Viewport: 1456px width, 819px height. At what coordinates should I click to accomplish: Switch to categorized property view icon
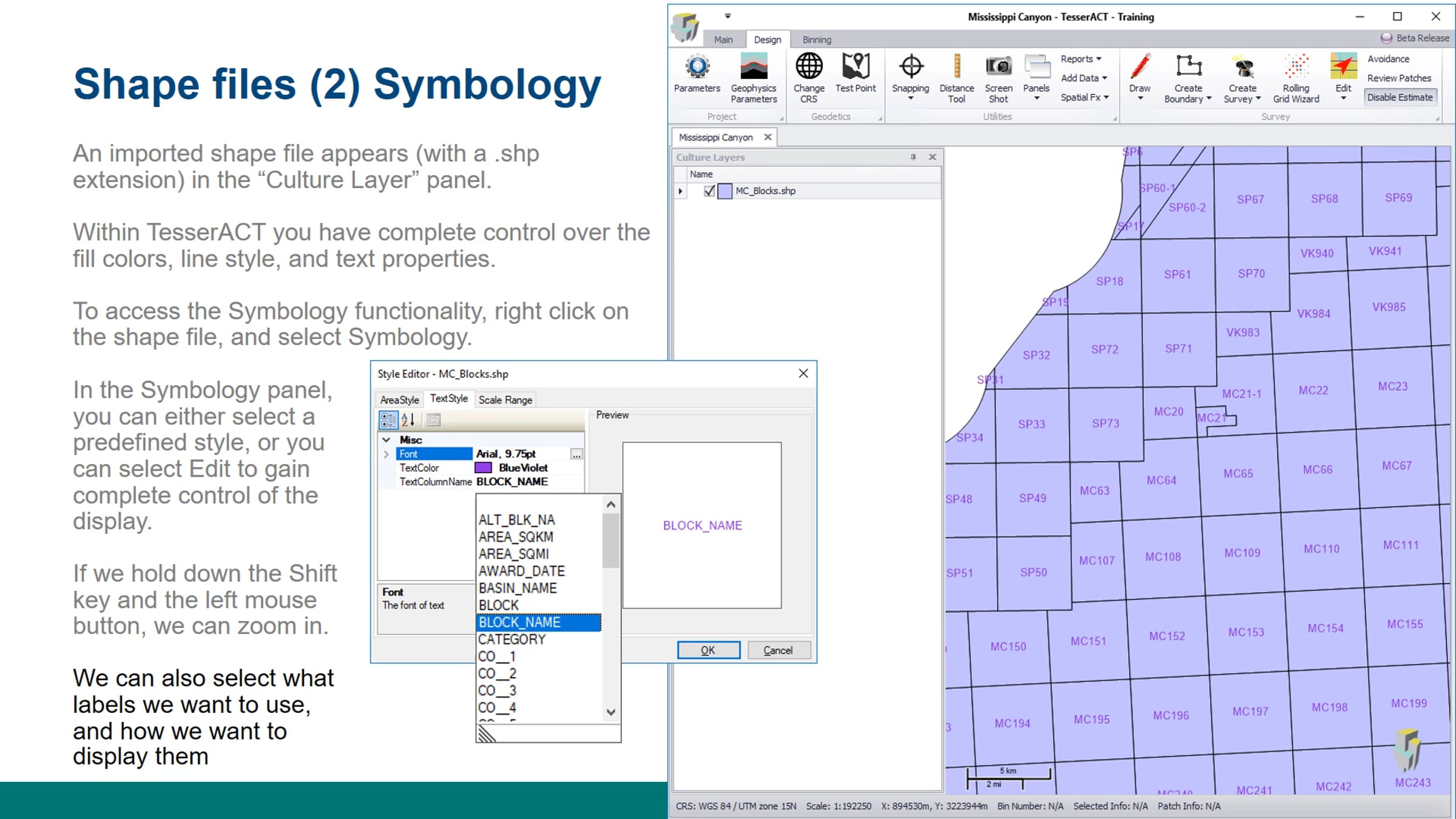click(388, 420)
